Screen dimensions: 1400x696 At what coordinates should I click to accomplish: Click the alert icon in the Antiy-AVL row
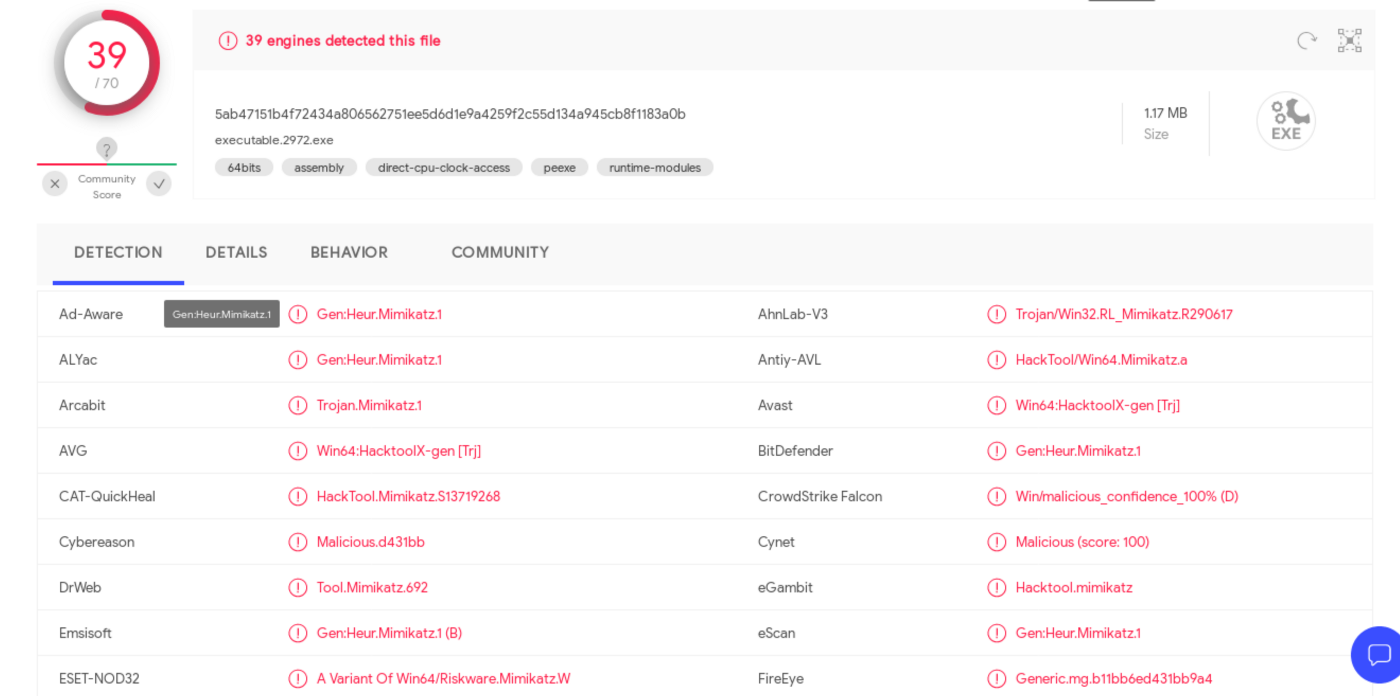(997, 360)
